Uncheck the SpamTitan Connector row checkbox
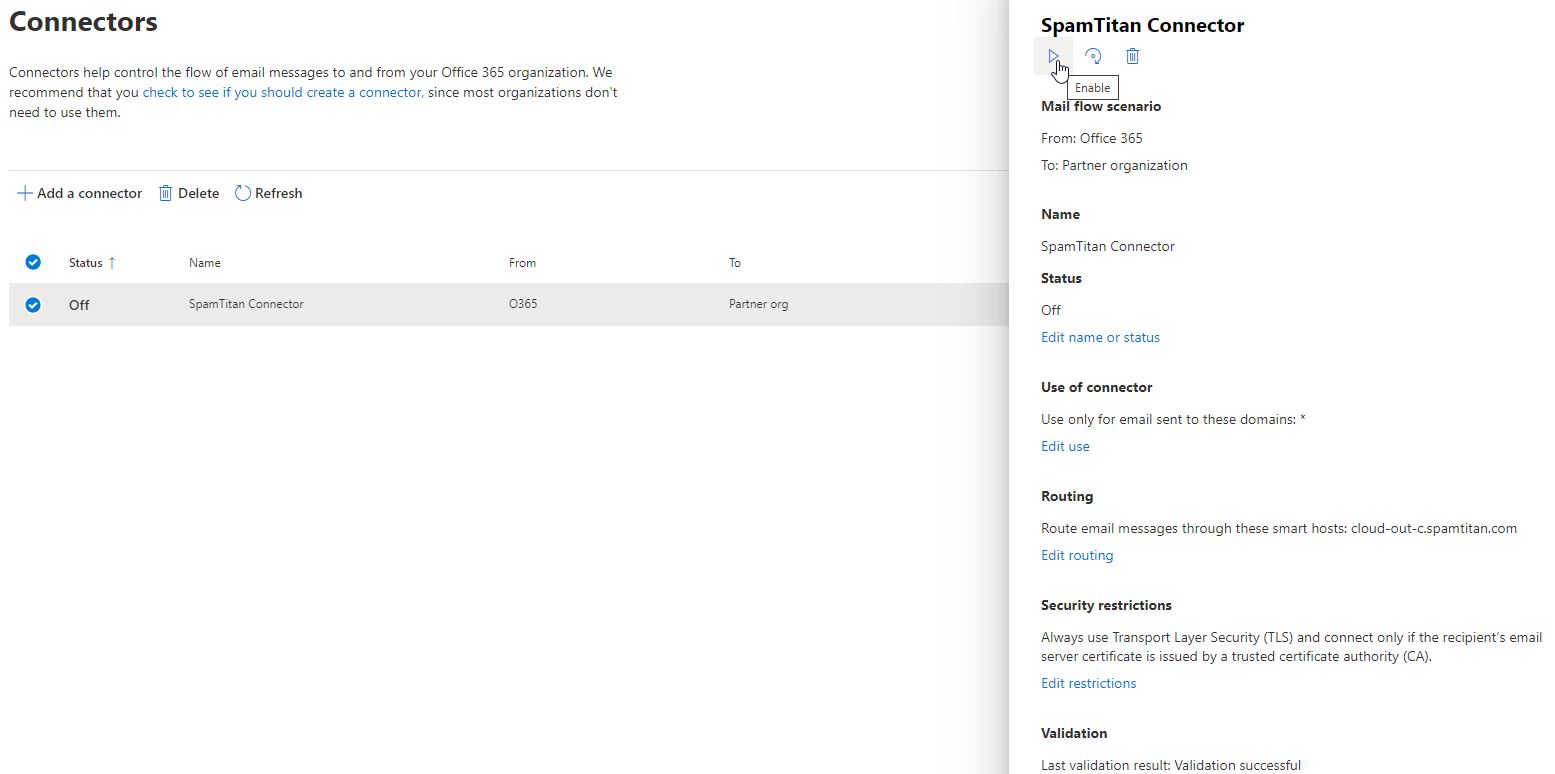 click(x=33, y=304)
